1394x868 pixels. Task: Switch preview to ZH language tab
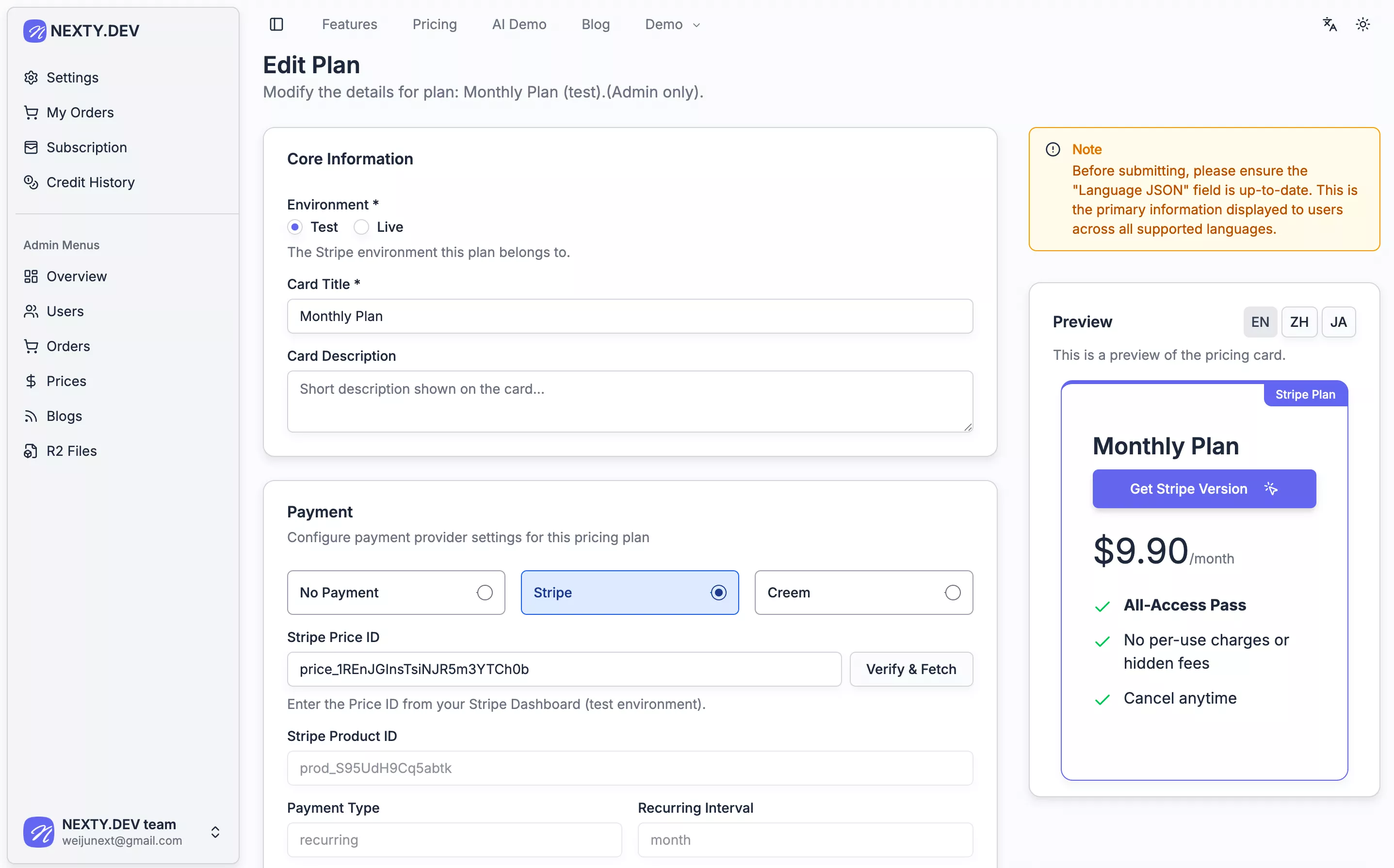coord(1299,322)
